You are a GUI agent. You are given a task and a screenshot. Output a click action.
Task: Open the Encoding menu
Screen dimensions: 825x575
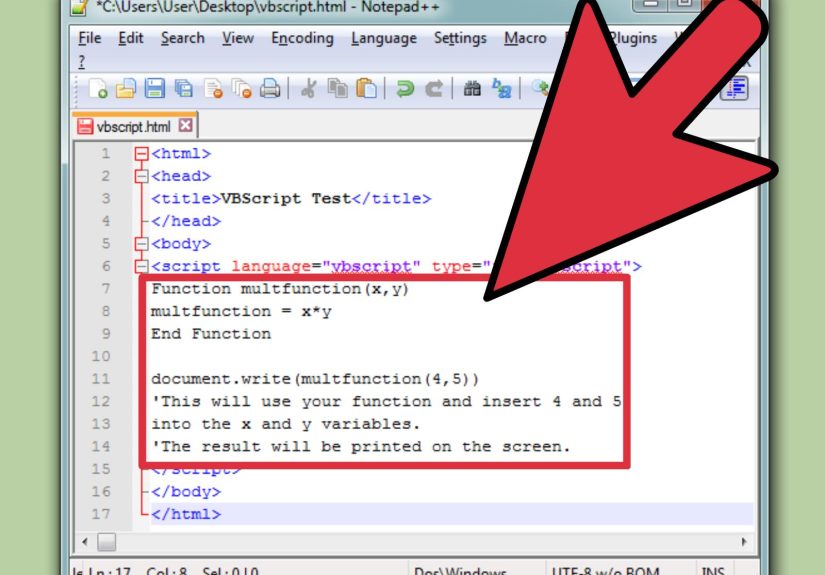pyautogui.click(x=302, y=38)
